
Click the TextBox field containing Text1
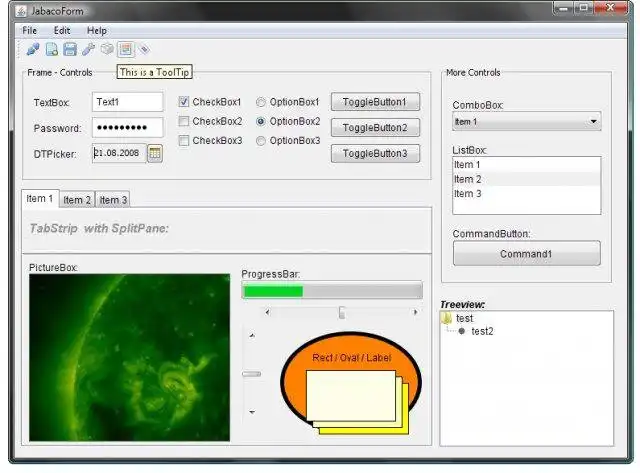pos(128,102)
